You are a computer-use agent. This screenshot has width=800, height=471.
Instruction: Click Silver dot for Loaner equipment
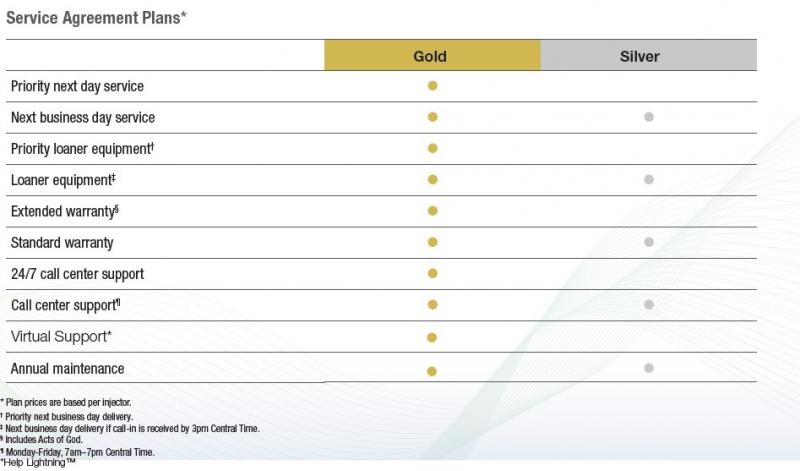648,180
